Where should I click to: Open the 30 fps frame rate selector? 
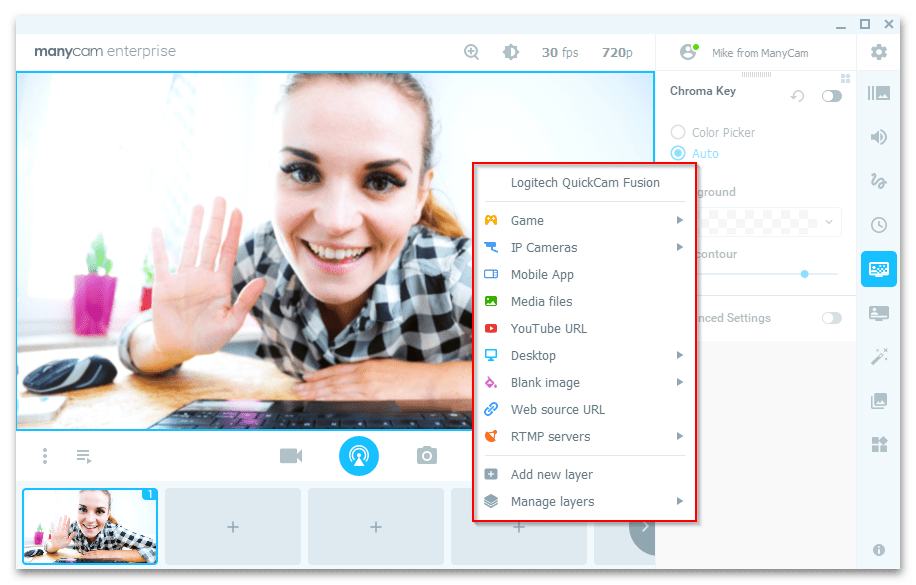(x=560, y=53)
